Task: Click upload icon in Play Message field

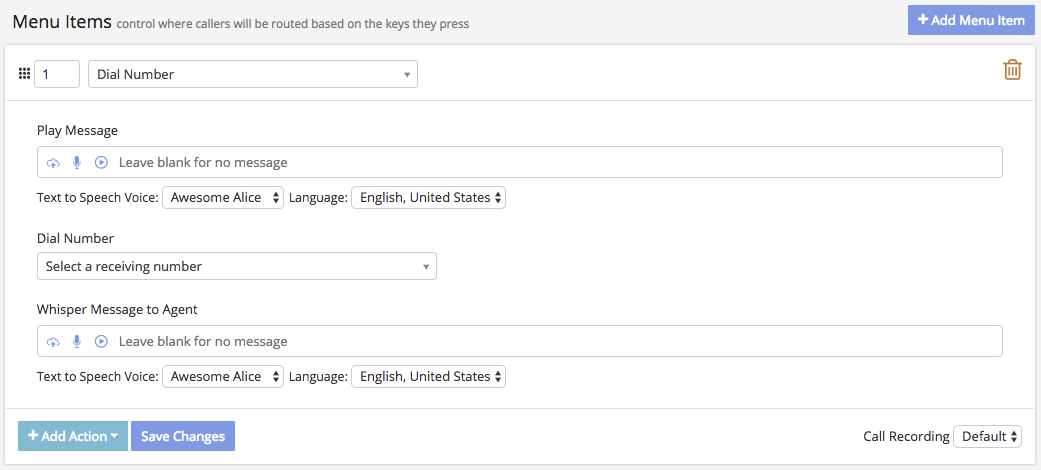Action: 53,163
